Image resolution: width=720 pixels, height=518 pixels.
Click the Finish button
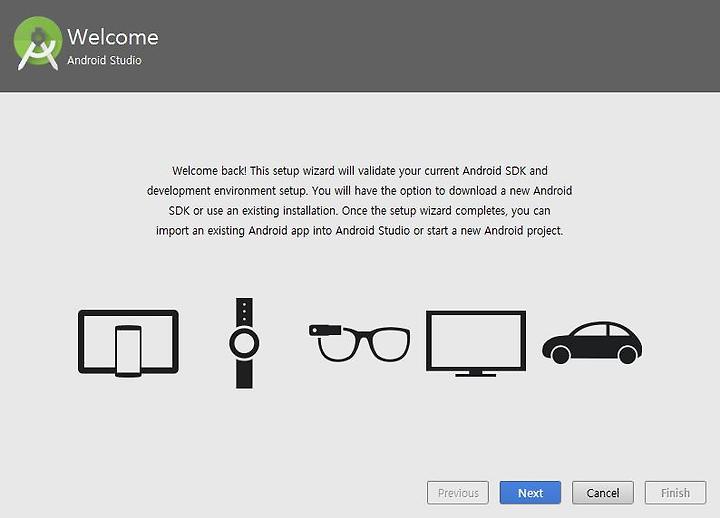[x=675, y=493]
